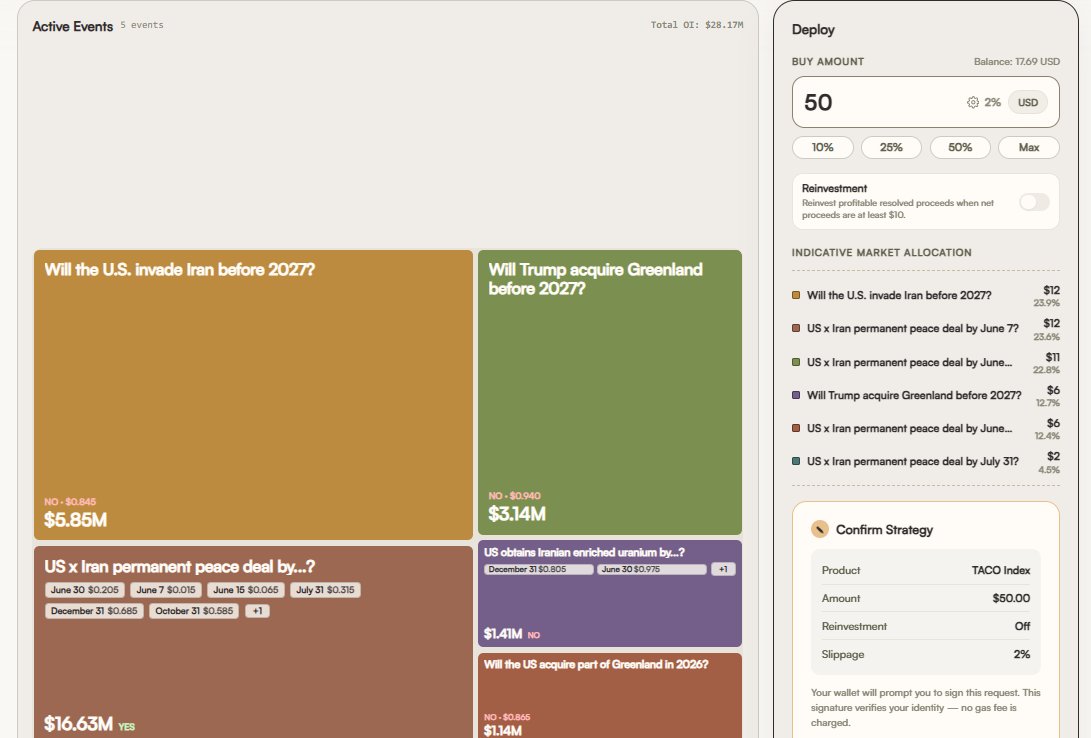Click the purple swatch for 'Will Trump acquire Greenland'
This screenshot has width=1091, height=738.
[796, 395]
